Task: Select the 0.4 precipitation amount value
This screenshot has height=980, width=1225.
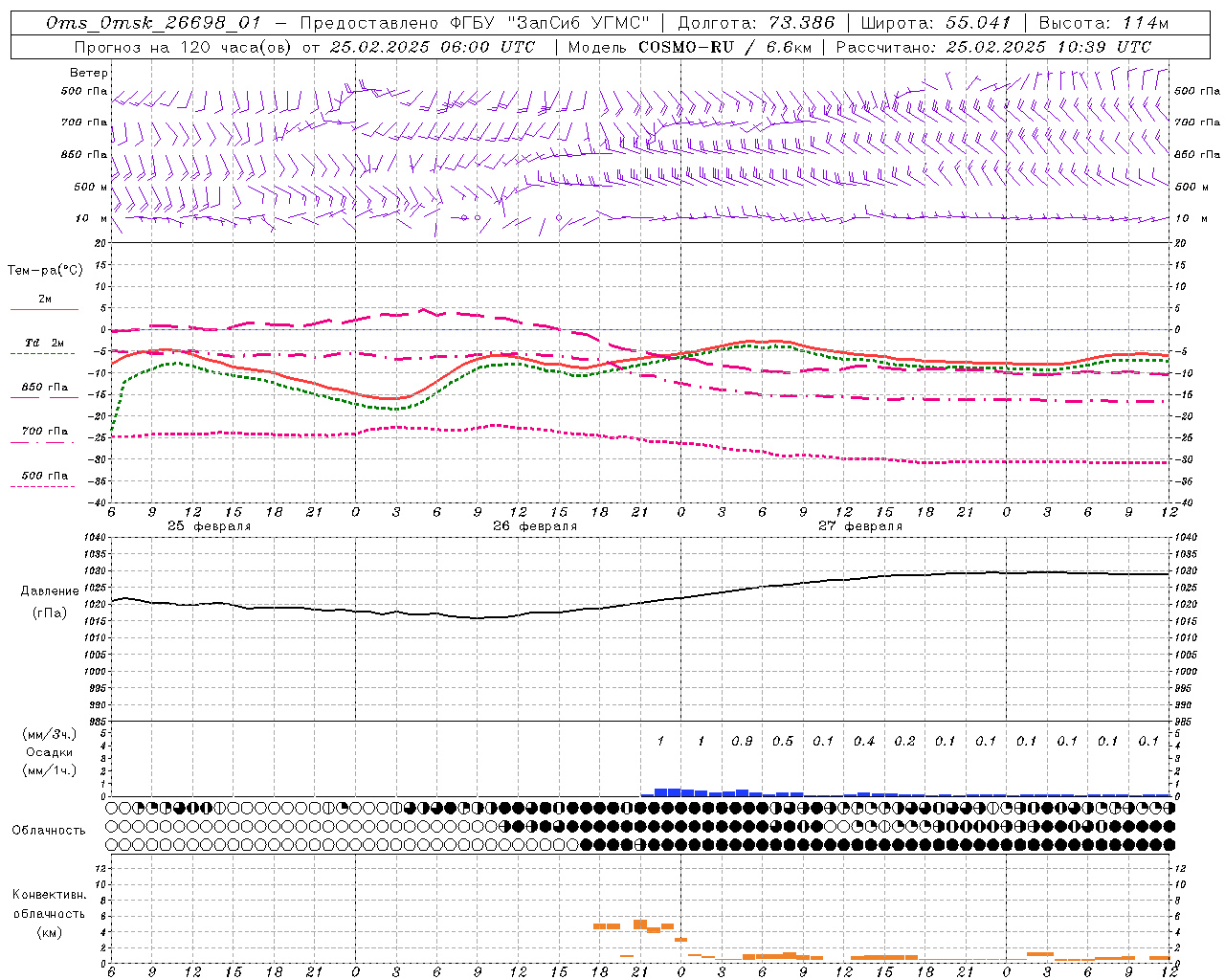Action: pos(864,741)
